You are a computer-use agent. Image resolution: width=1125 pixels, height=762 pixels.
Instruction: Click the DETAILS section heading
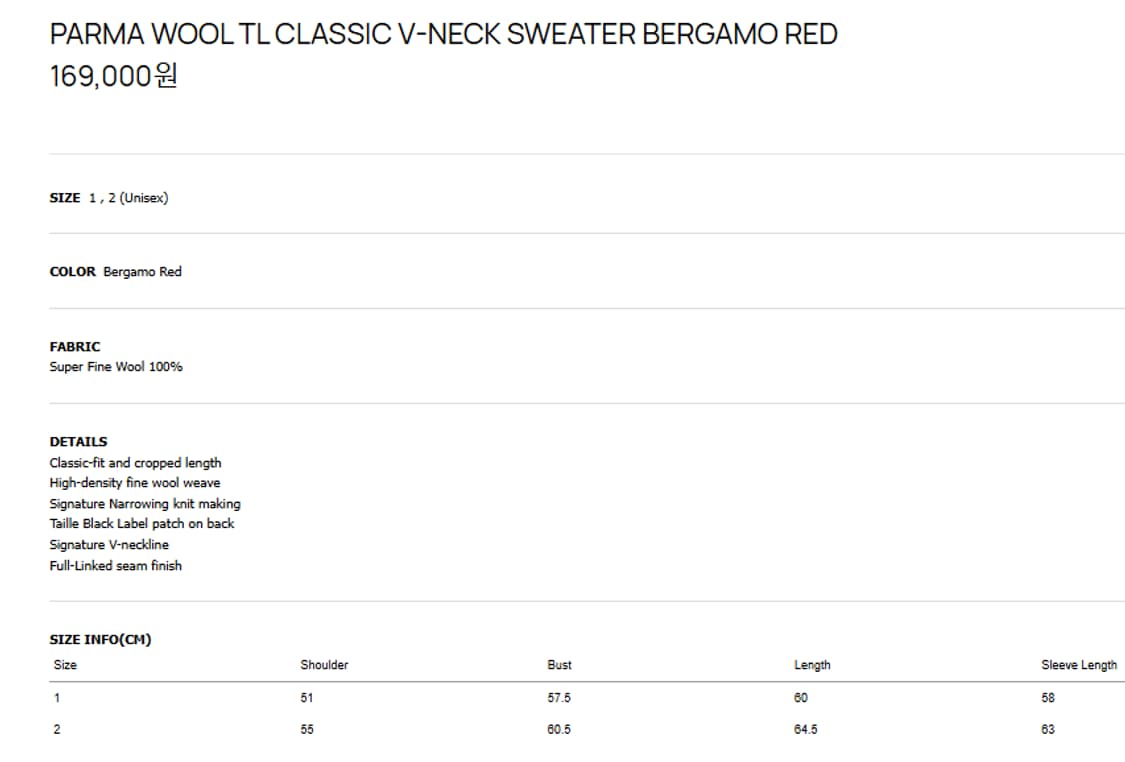(x=78, y=441)
